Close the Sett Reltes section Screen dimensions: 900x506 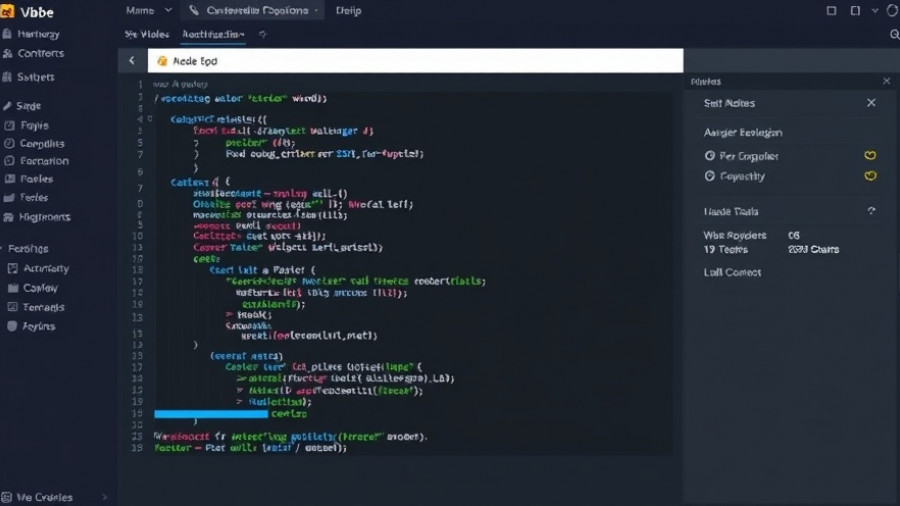point(871,103)
